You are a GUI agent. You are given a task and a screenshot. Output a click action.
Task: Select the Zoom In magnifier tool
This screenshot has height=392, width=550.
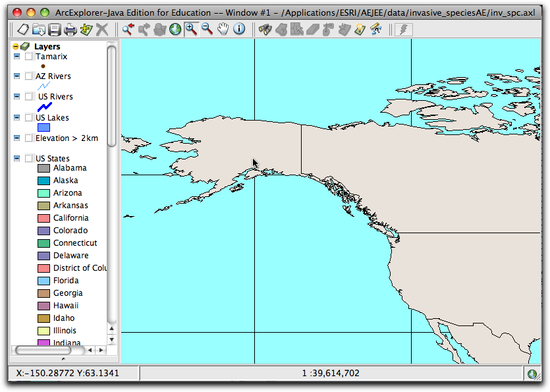point(191,29)
